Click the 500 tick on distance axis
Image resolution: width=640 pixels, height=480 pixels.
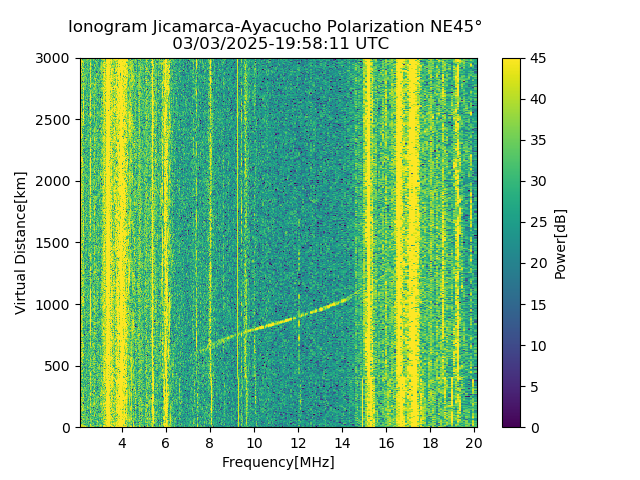pyautogui.click(x=57, y=366)
